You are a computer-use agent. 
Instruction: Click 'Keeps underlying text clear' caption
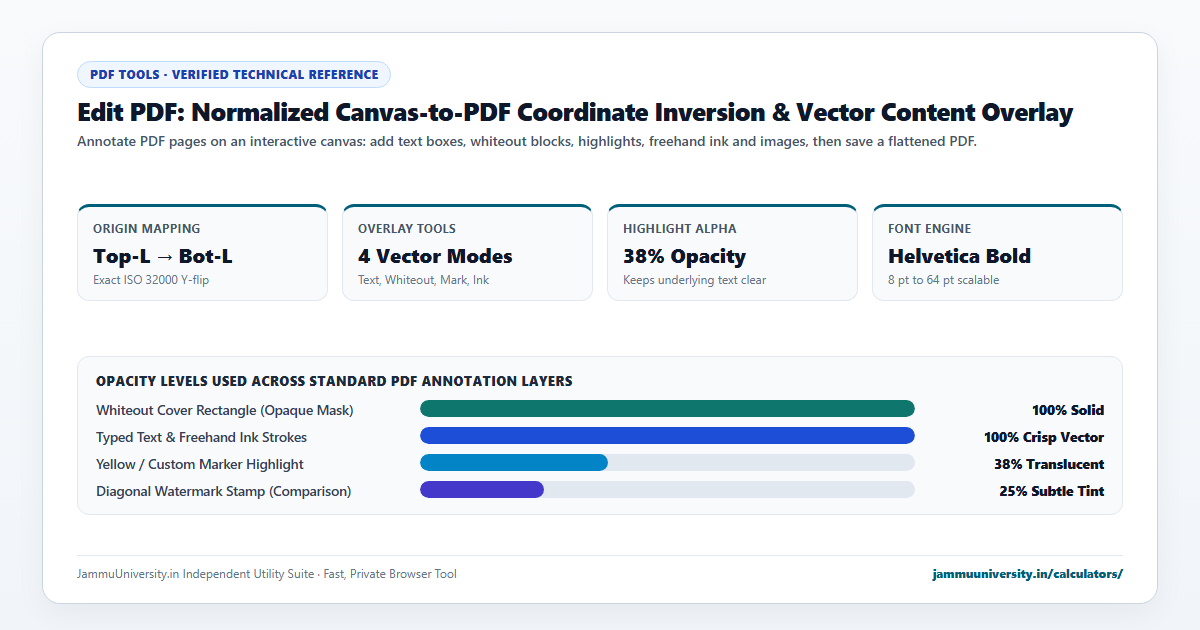click(694, 280)
